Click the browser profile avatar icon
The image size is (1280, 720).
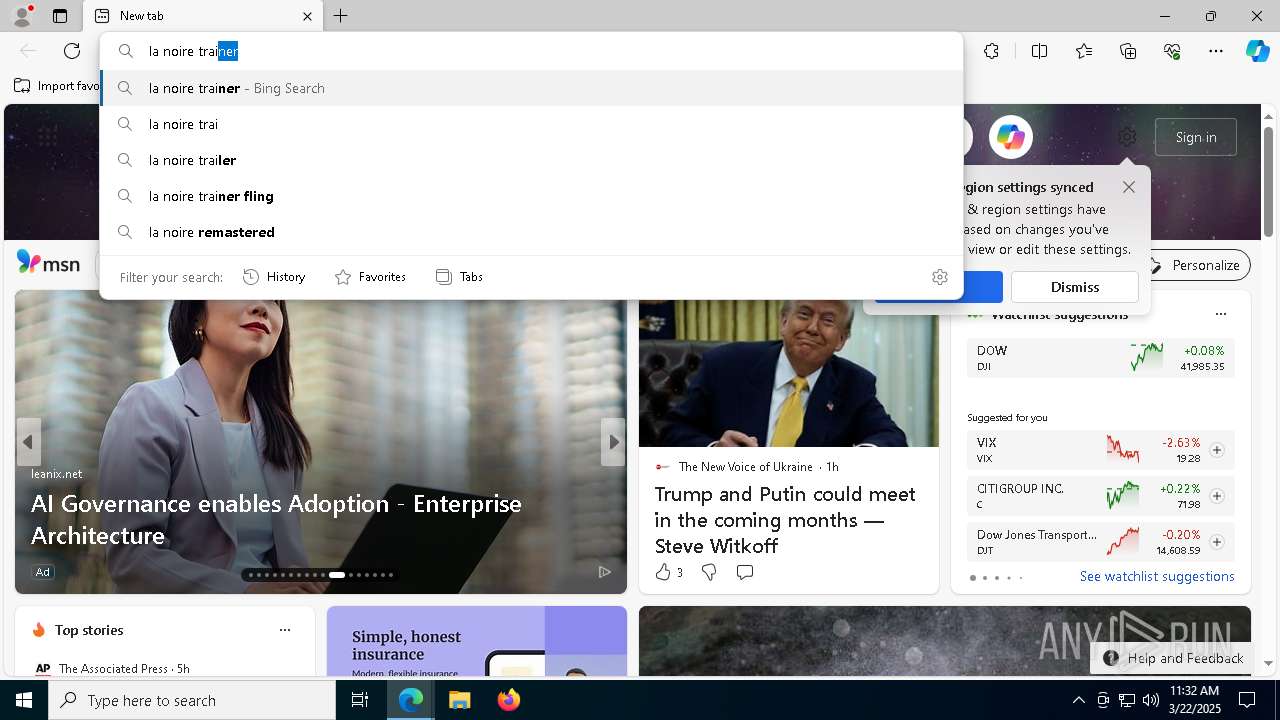click(x=21, y=15)
